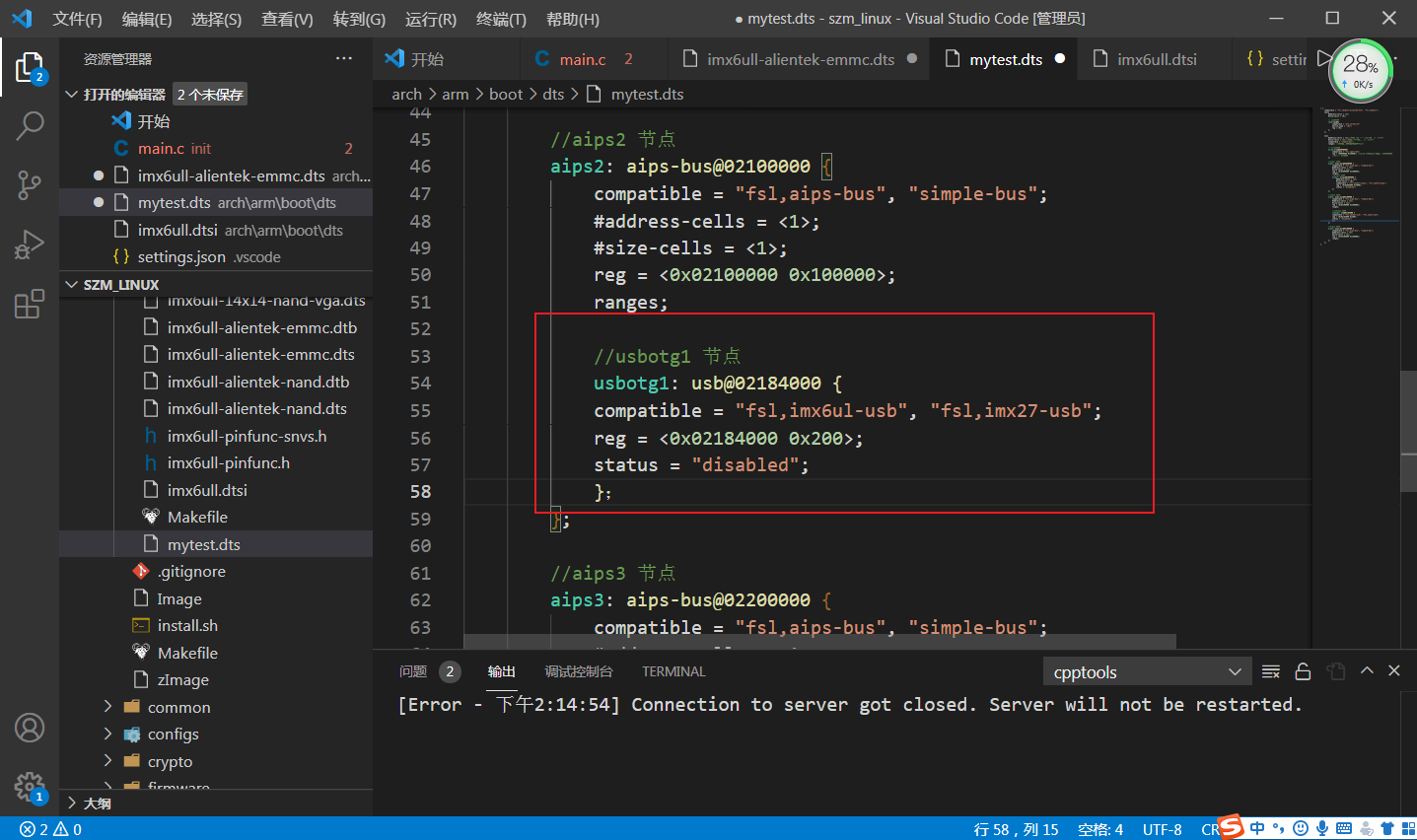Close the bottom output panel
The image size is (1417, 840).
[x=1394, y=670]
